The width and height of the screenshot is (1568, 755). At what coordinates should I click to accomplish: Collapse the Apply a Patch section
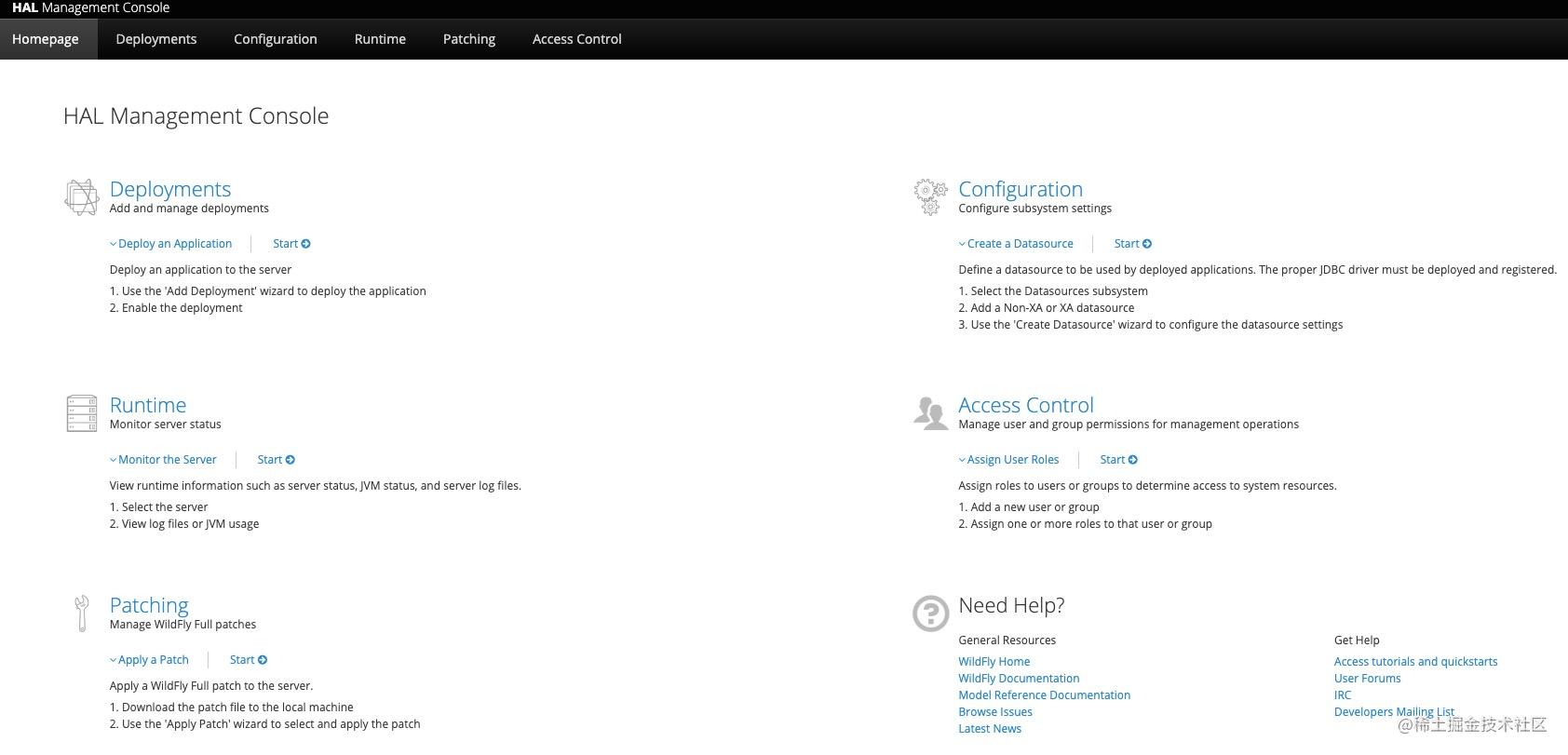pos(149,660)
